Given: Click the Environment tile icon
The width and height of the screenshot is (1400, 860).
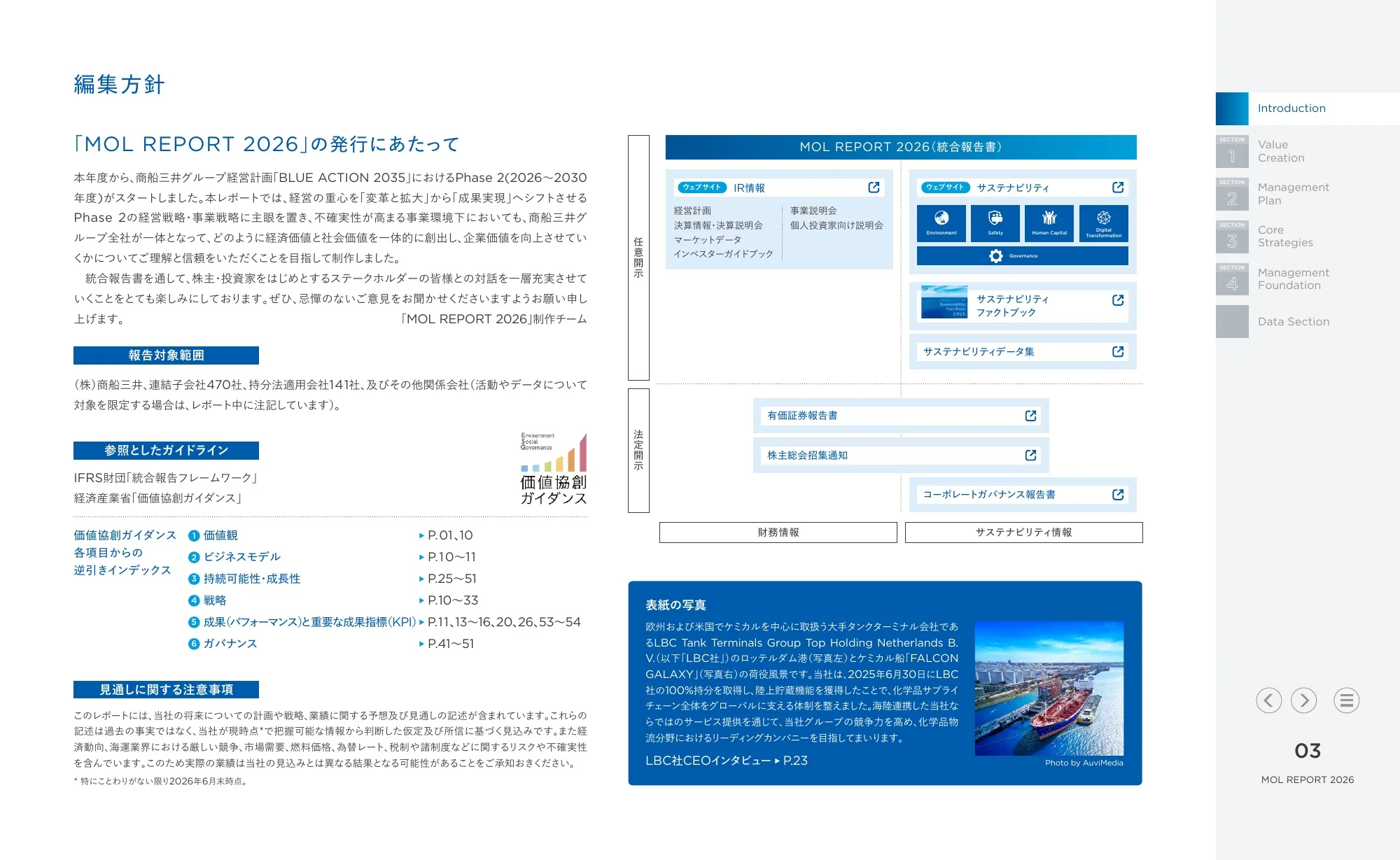Looking at the screenshot, I should (941, 223).
